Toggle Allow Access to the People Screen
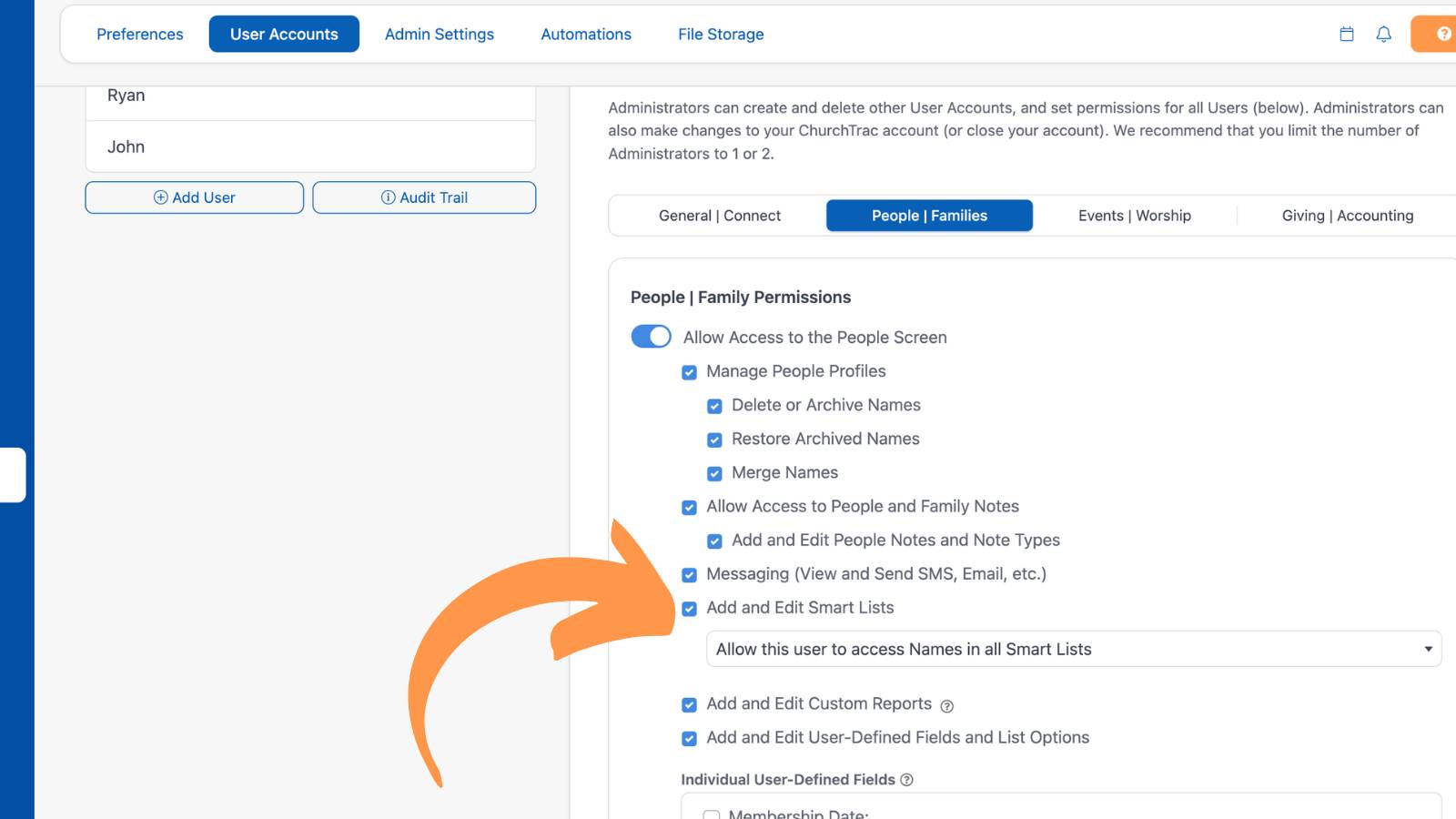The width and height of the screenshot is (1456, 819). [652, 337]
